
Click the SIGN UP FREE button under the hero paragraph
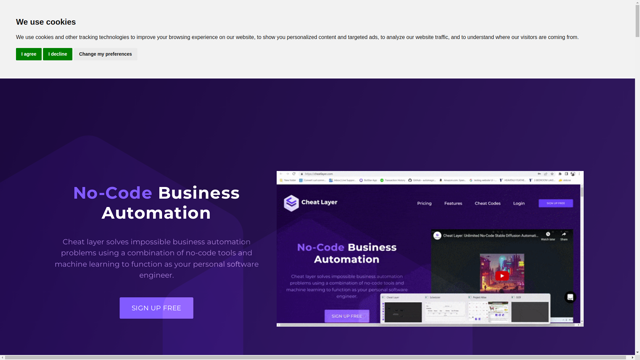pyautogui.click(x=156, y=308)
